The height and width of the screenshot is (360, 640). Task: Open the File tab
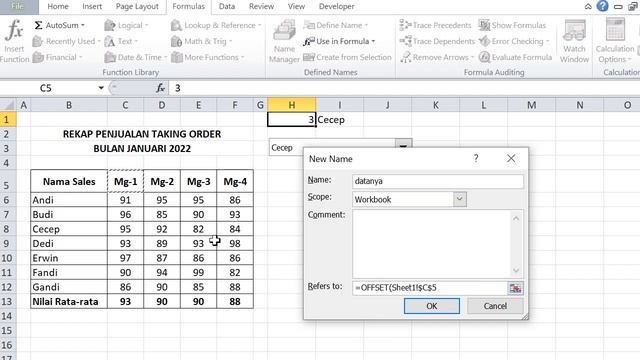pos(18,7)
